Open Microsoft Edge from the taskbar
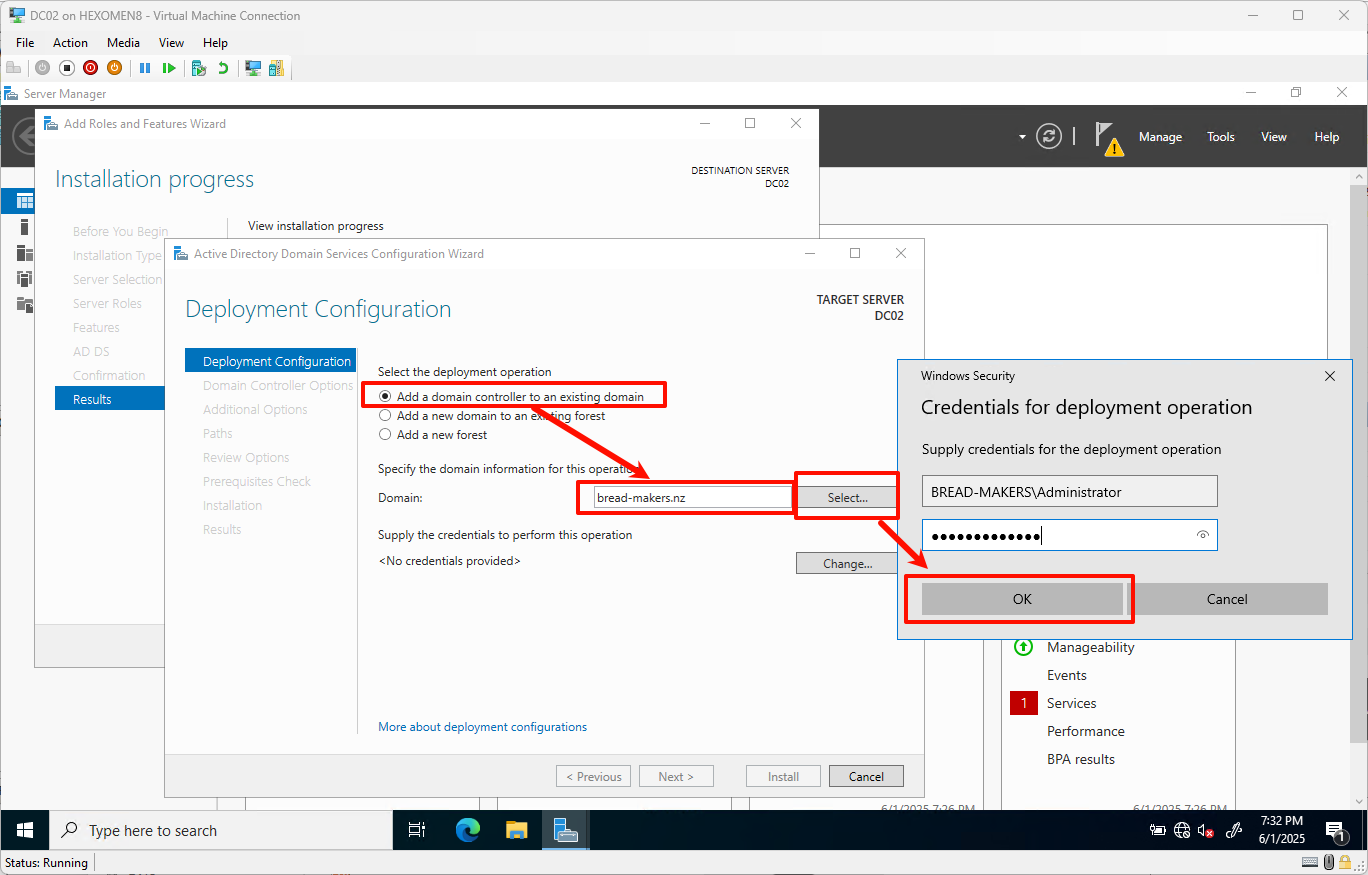This screenshot has width=1368, height=875. point(468,830)
